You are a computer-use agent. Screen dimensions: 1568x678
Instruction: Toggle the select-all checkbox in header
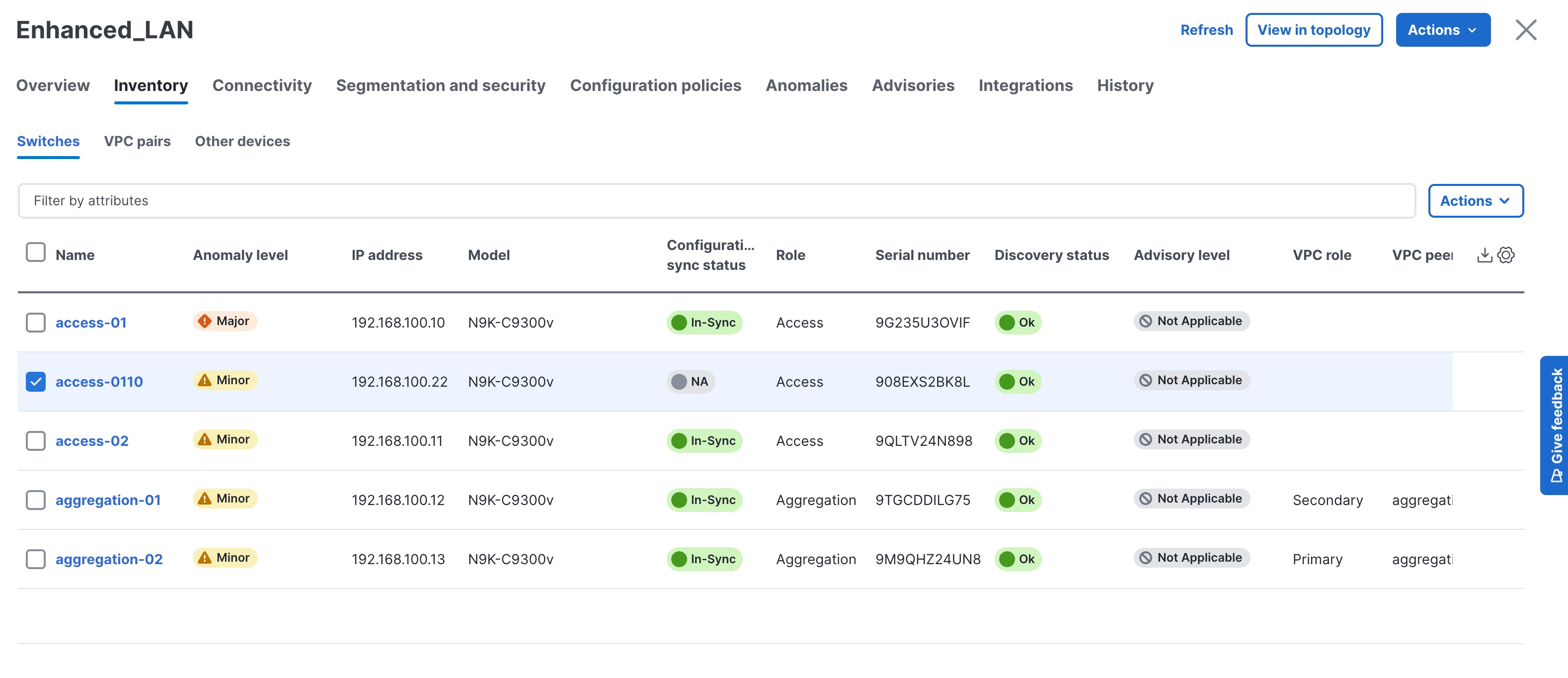tap(36, 252)
